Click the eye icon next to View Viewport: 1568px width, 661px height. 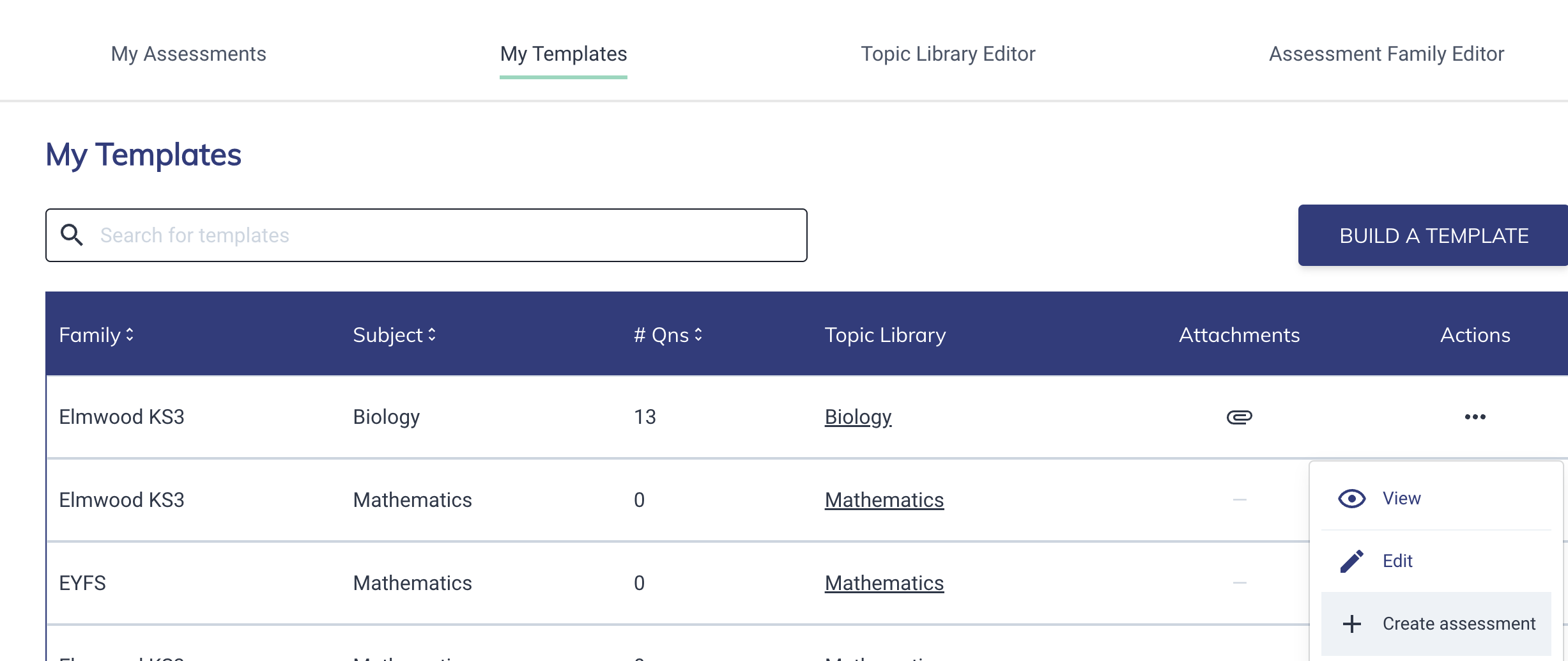click(x=1351, y=499)
